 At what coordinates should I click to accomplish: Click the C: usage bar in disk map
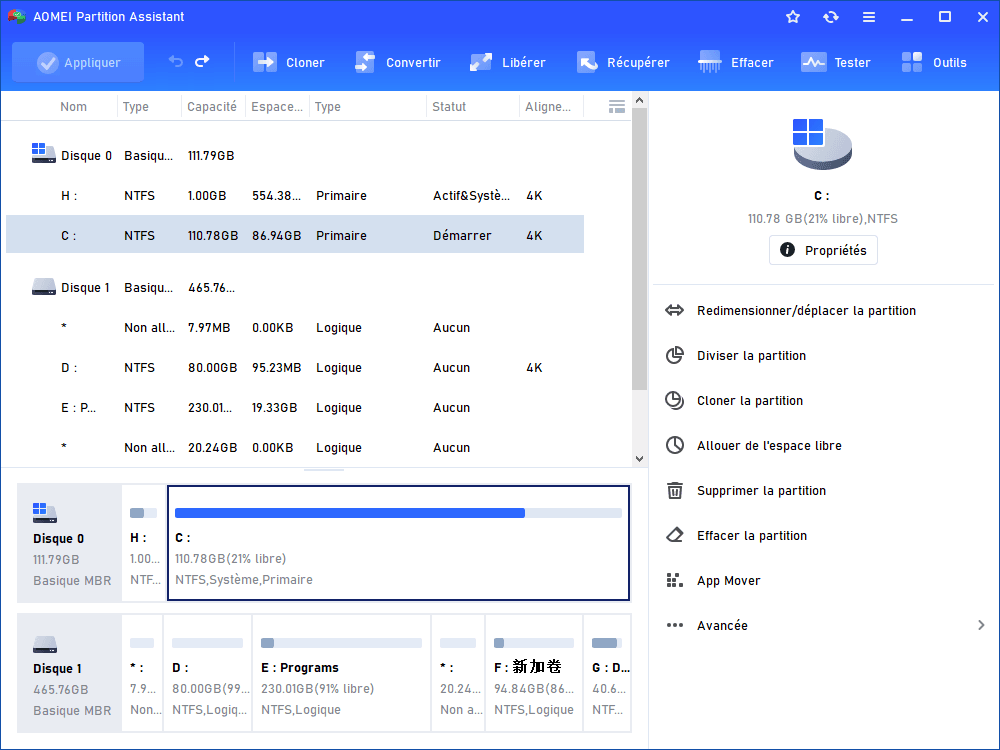click(x=398, y=513)
